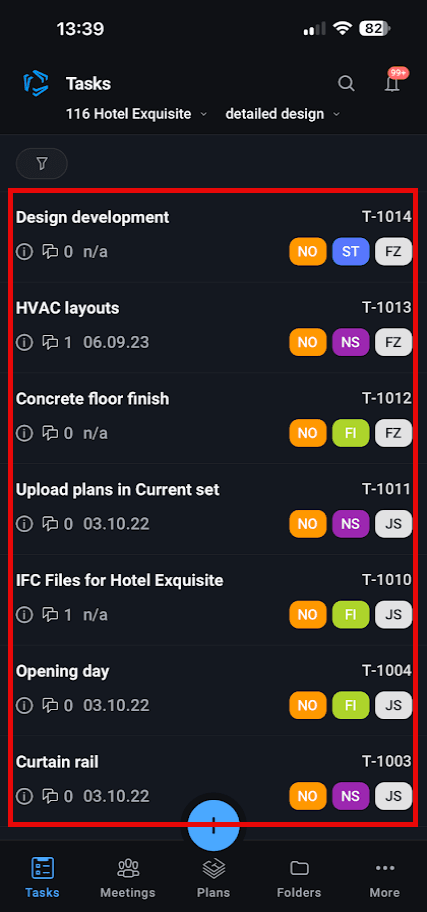The height and width of the screenshot is (912, 427).
Task: Open the Upload plans in Current set task
Action: point(214,509)
